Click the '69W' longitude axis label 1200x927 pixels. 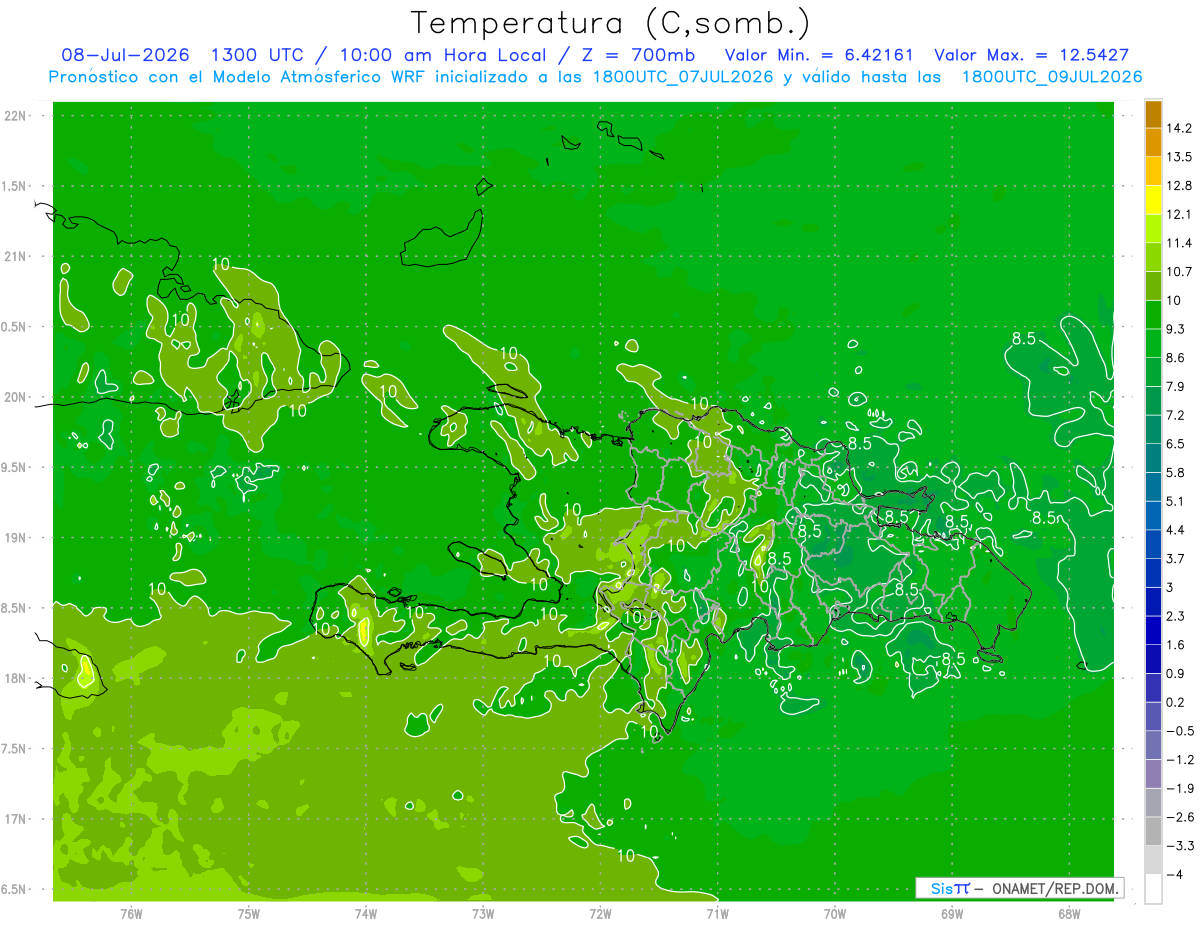pyautogui.click(x=952, y=914)
